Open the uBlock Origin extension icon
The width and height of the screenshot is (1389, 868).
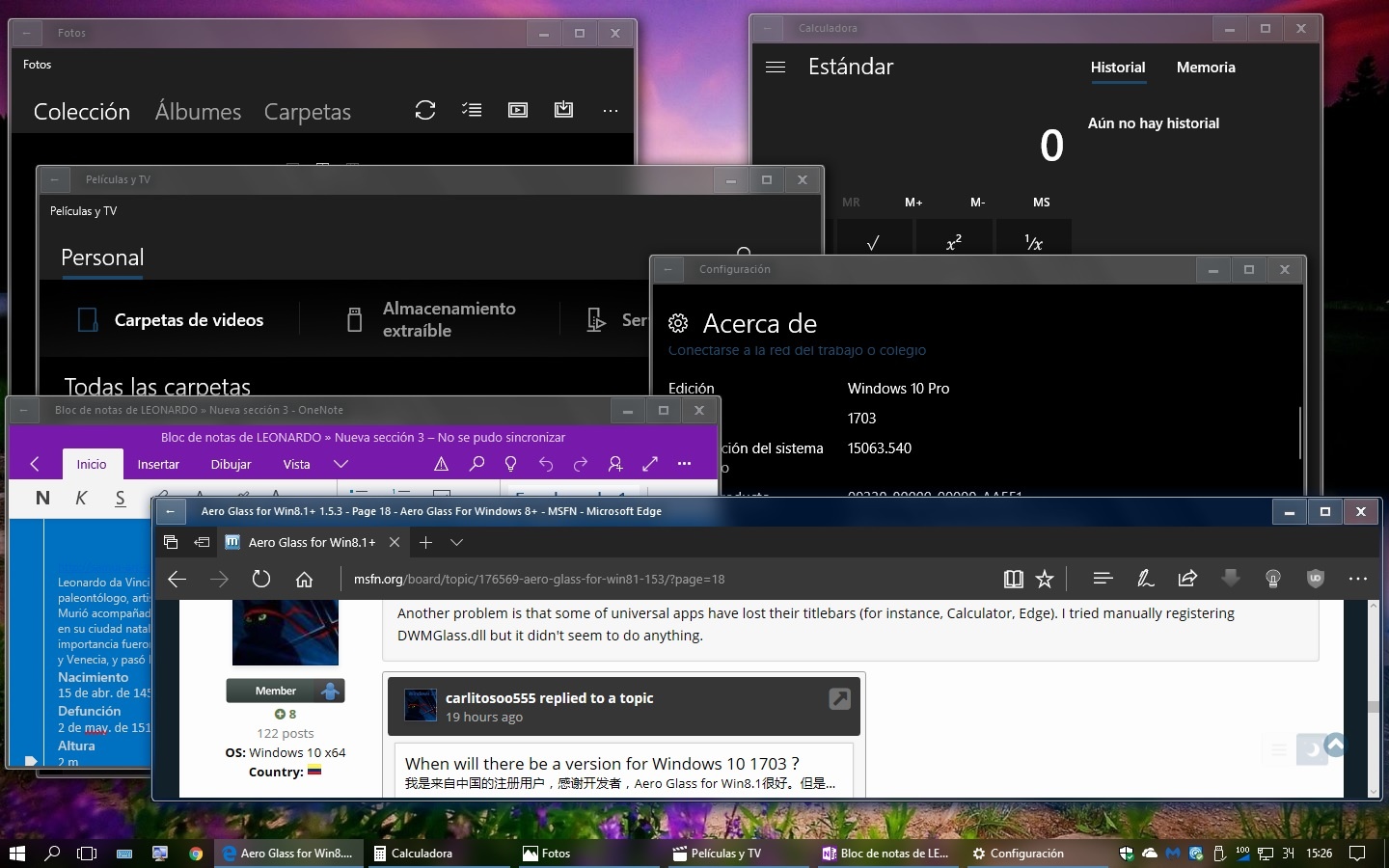pyautogui.click(x=1315, y=579)
